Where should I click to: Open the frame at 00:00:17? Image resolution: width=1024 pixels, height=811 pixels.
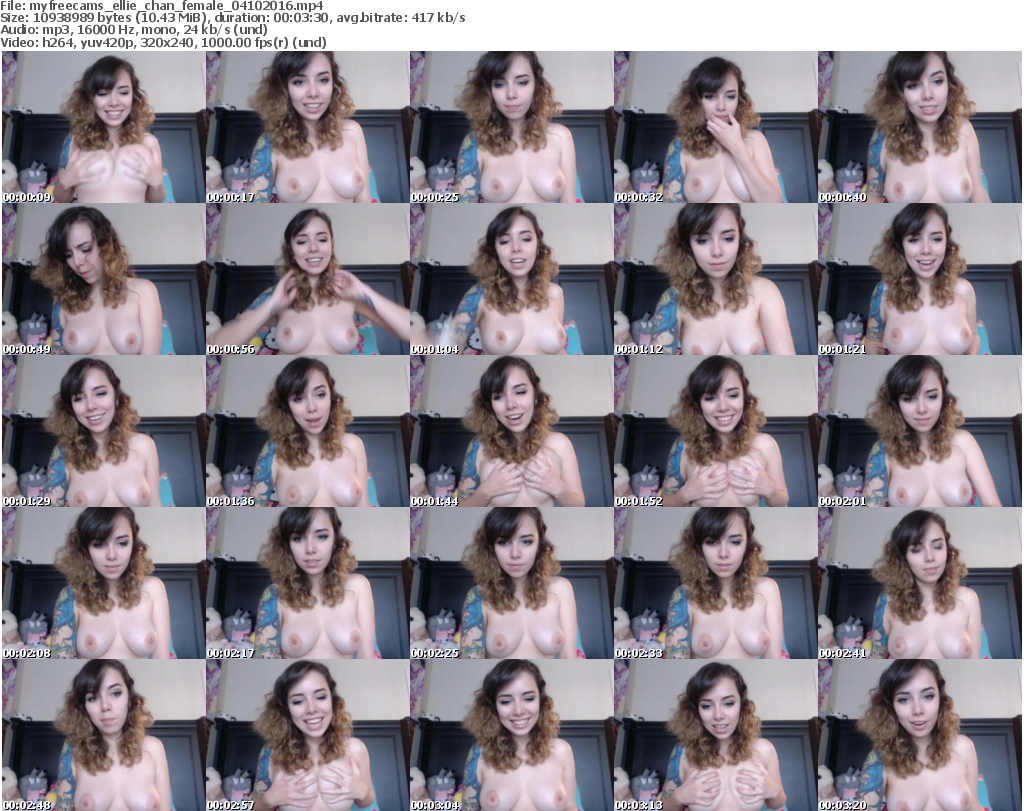(308, 127)
